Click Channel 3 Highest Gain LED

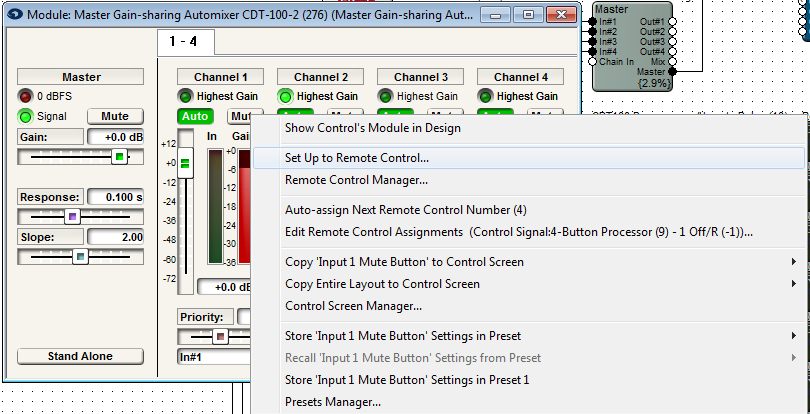click(385, 96)
